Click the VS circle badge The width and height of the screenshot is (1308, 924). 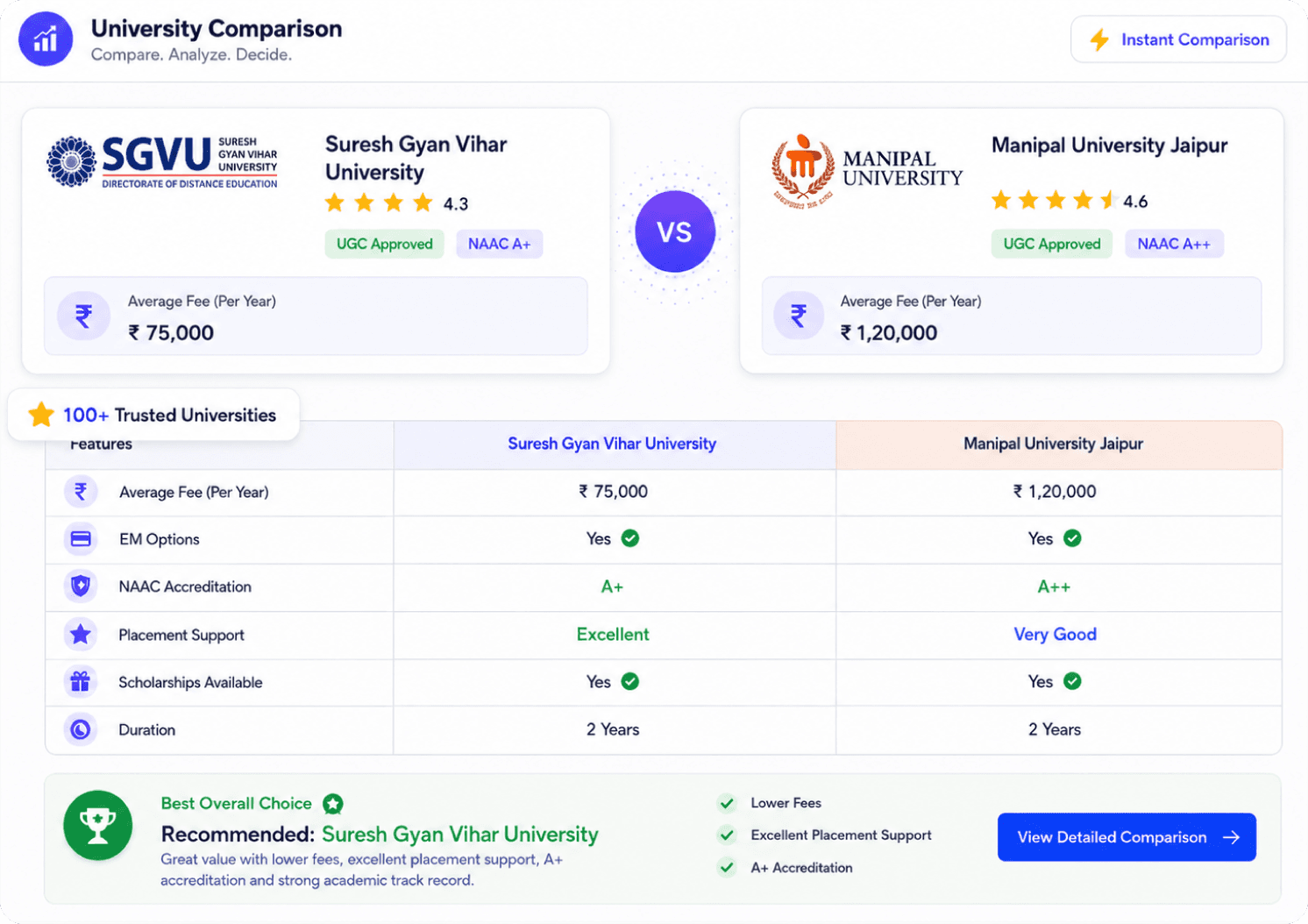(x=675, y=231)
